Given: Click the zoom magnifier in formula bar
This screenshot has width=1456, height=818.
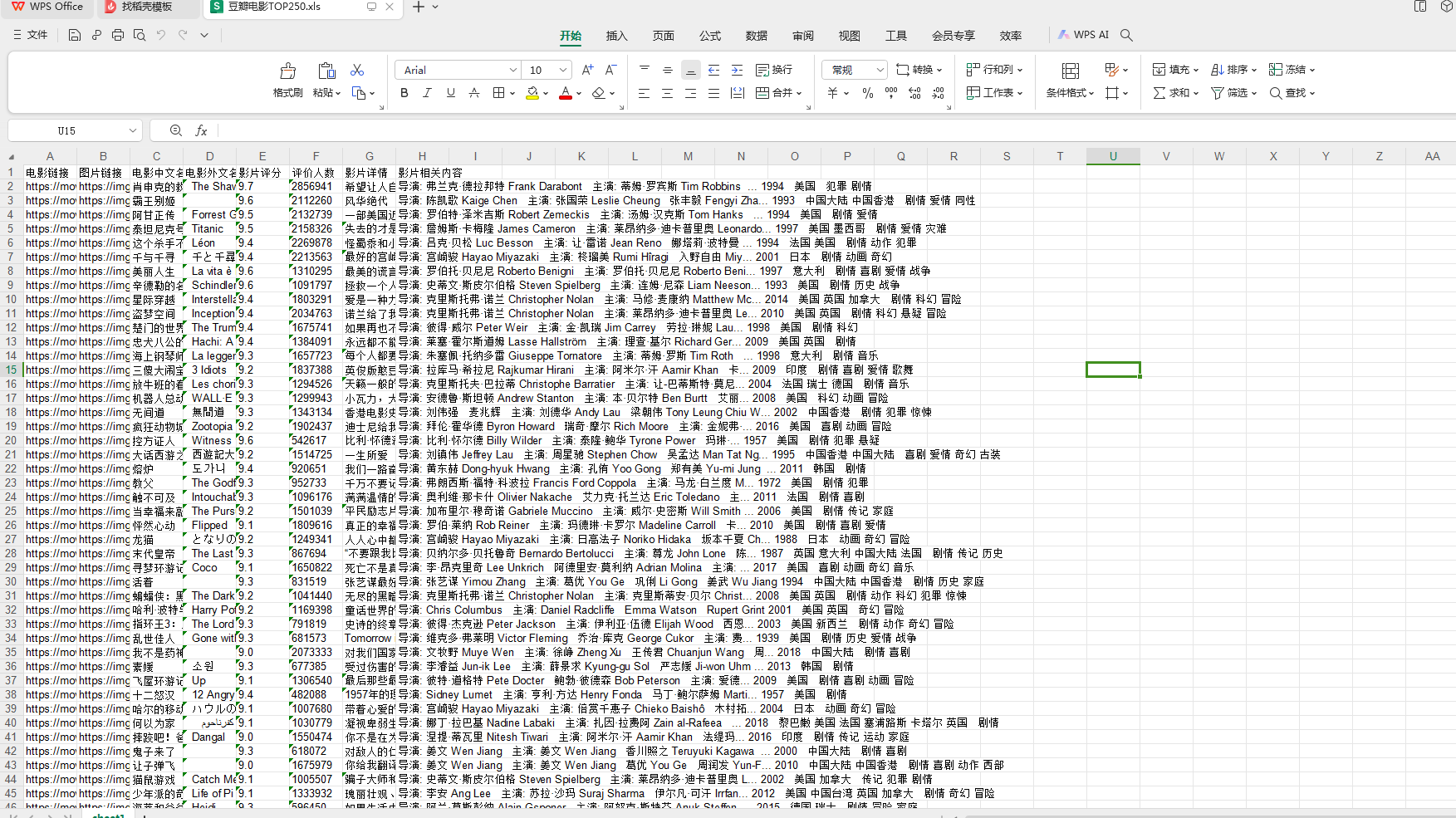Looking at the screenshot, I should (176, 130).
